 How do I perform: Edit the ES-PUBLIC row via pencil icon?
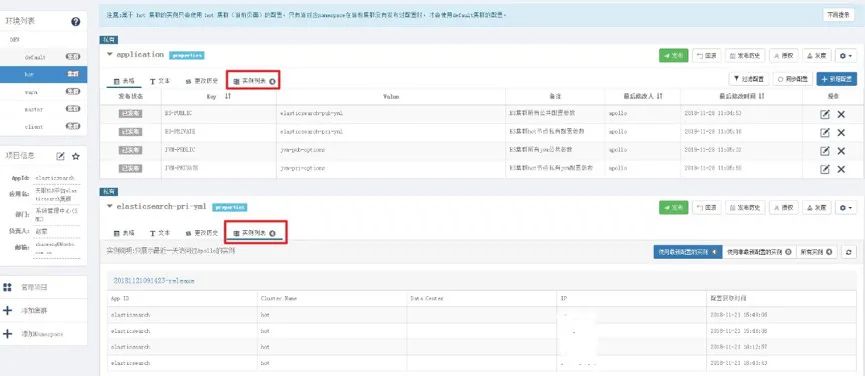[825, 114]
